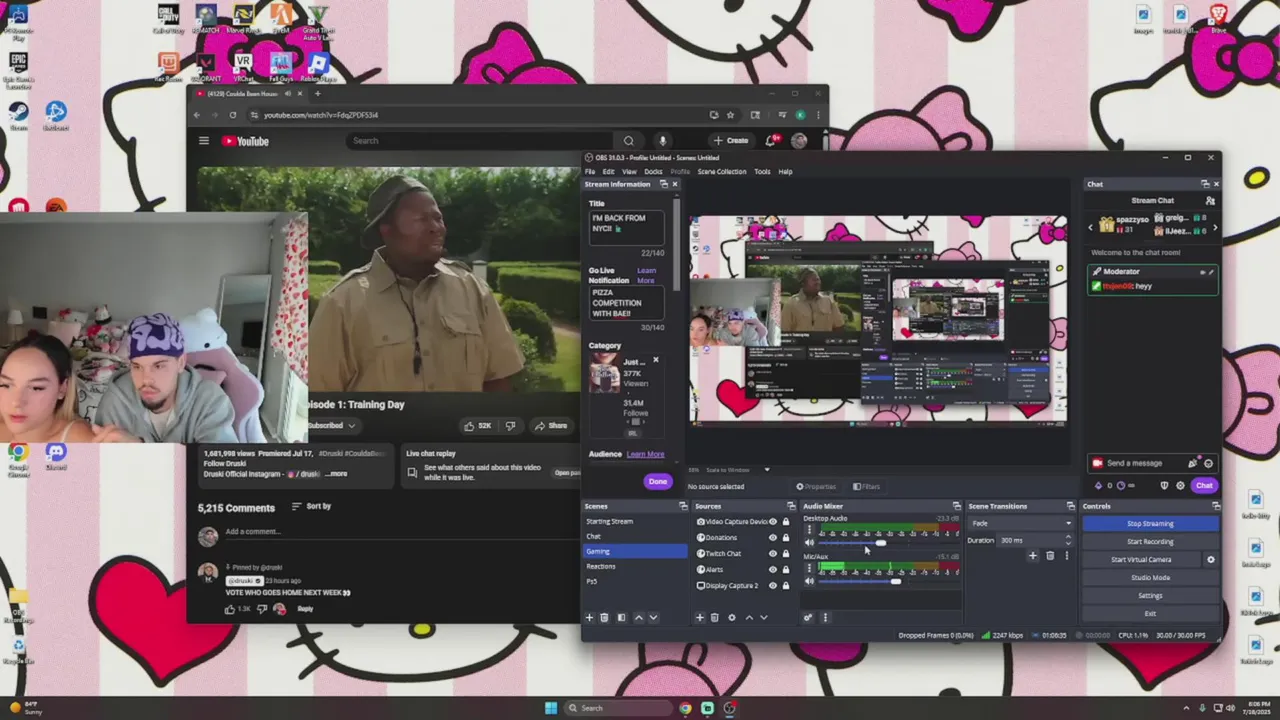Image resolution: width=1280 pixels, height=720 pixels.
Task: Open OBS Tools menu
Action: coord(762,172)
